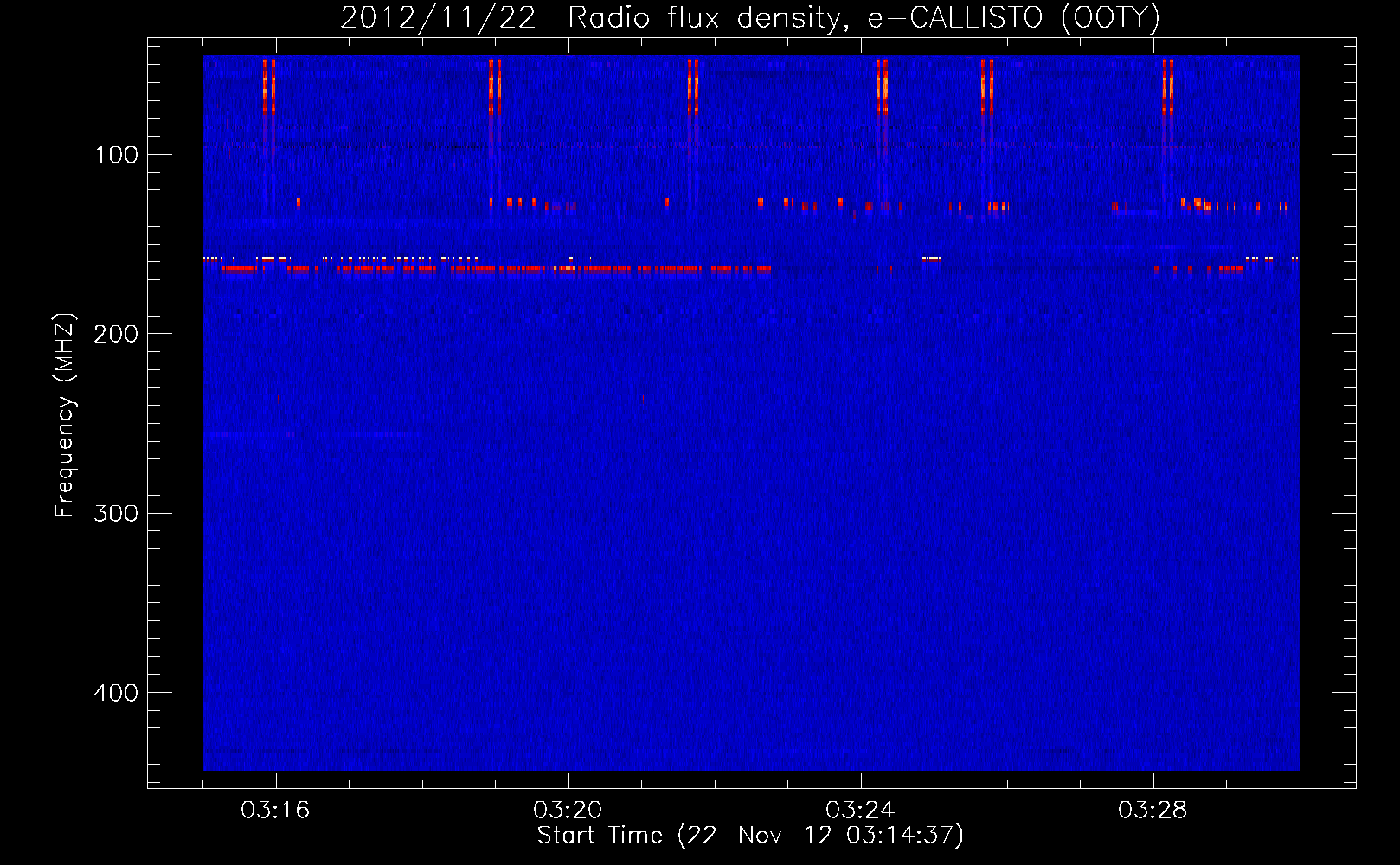
Task: Click the '300' frequency tick label
Action: click(116, 513)
